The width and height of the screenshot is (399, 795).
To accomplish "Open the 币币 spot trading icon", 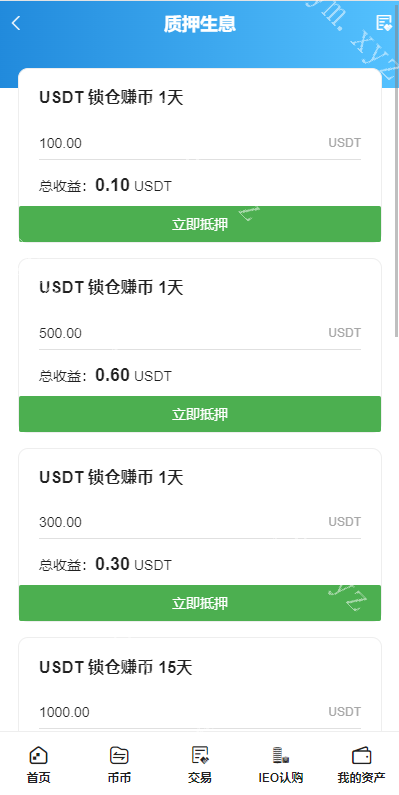I will (x=119, y=755).
